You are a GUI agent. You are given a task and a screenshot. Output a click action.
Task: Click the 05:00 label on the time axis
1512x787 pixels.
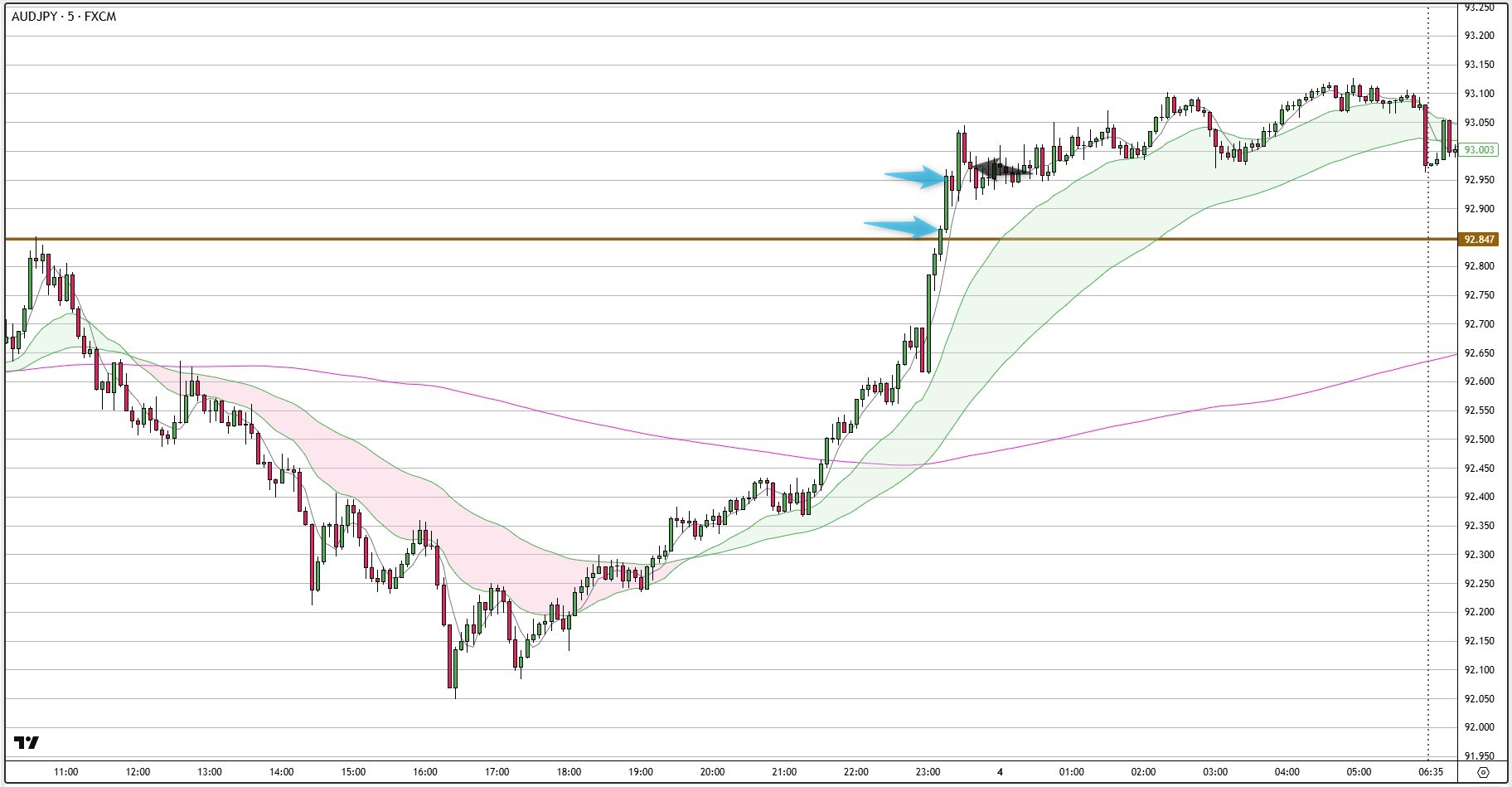[1359, 772]
